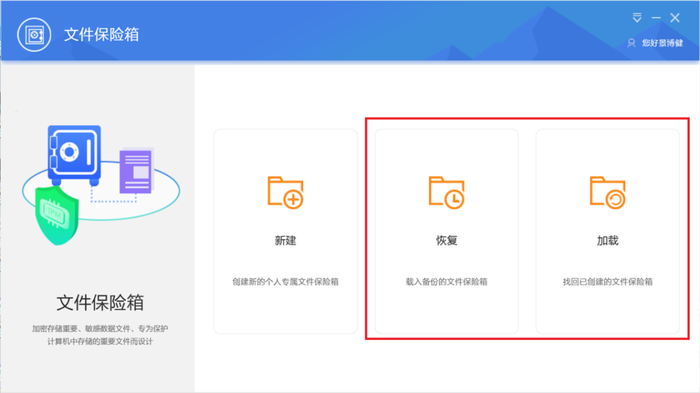Image resolution: width=700 pixels, height=393 pixels.
Task: Select the 新建 card label
Action: [285, 241]
